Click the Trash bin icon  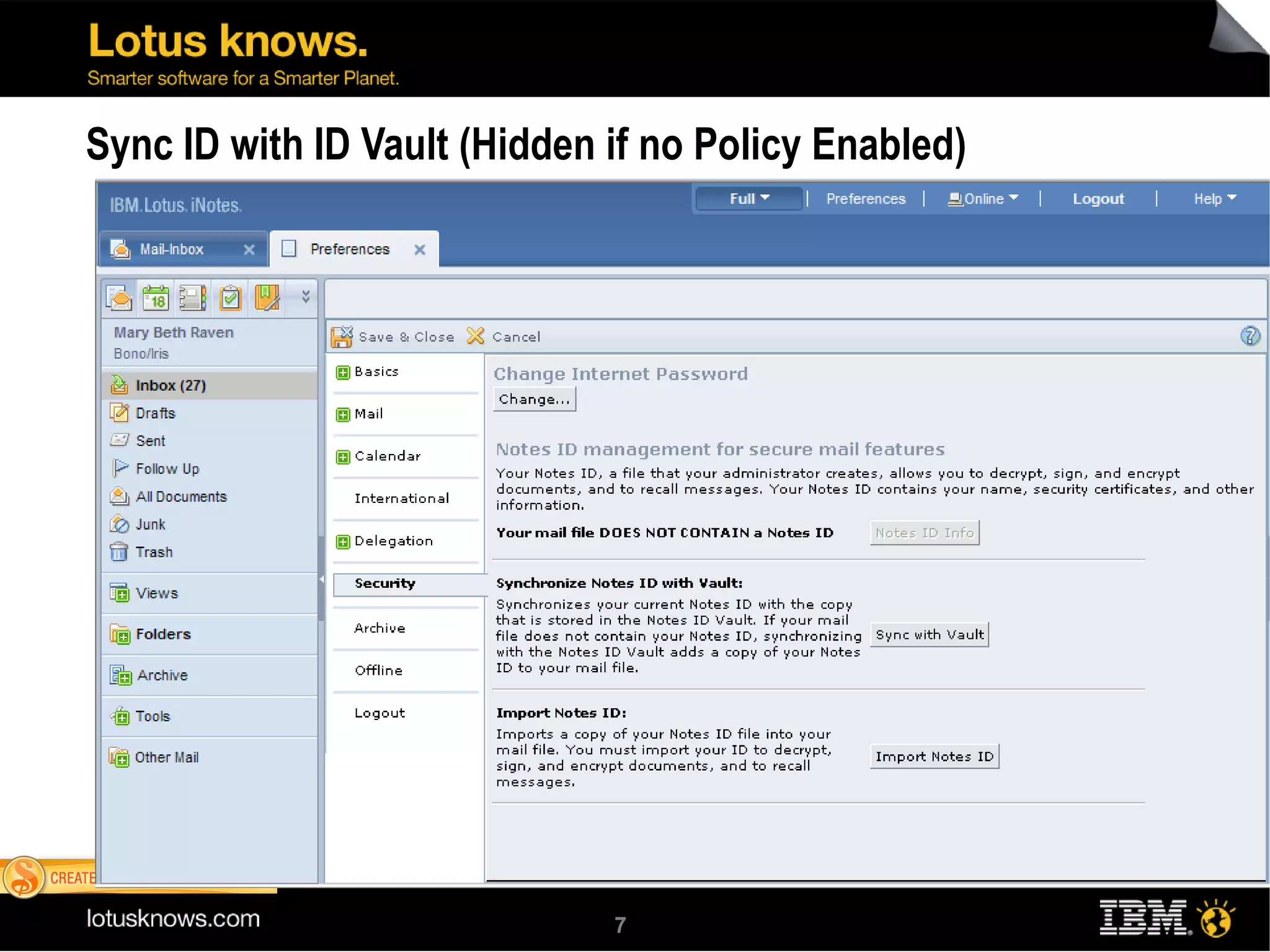[119, 551]
